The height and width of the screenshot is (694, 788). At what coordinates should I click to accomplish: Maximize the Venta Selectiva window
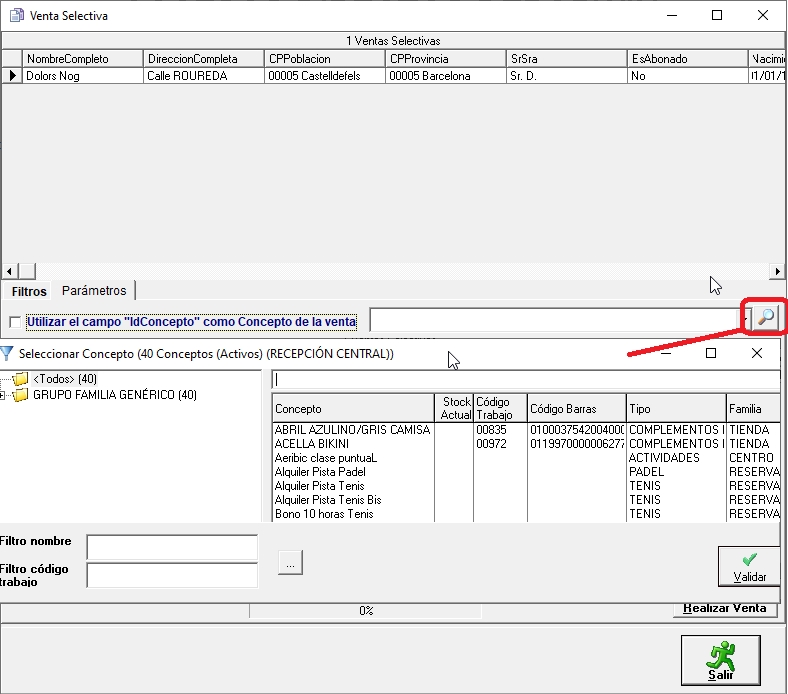[717, 16]
